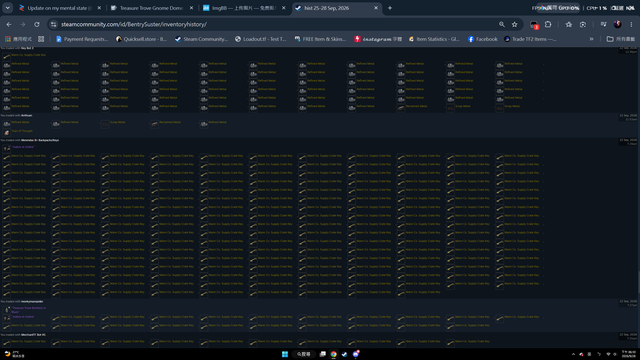
Task: Open the Facebook bookmark
Action: (483, 39)
